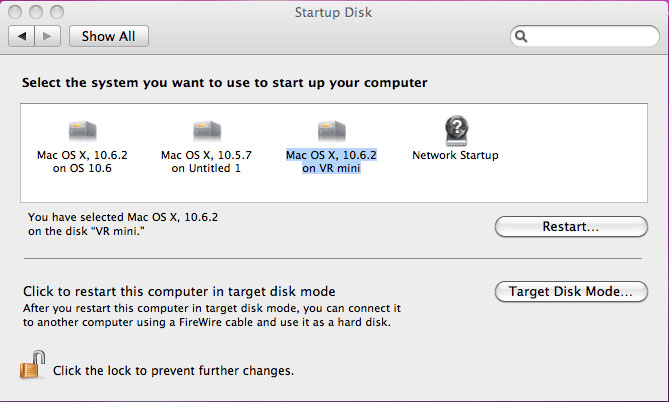Go forward with the right arrow
The height and width of the screenshot is (402, 669).
click(47, 36)
